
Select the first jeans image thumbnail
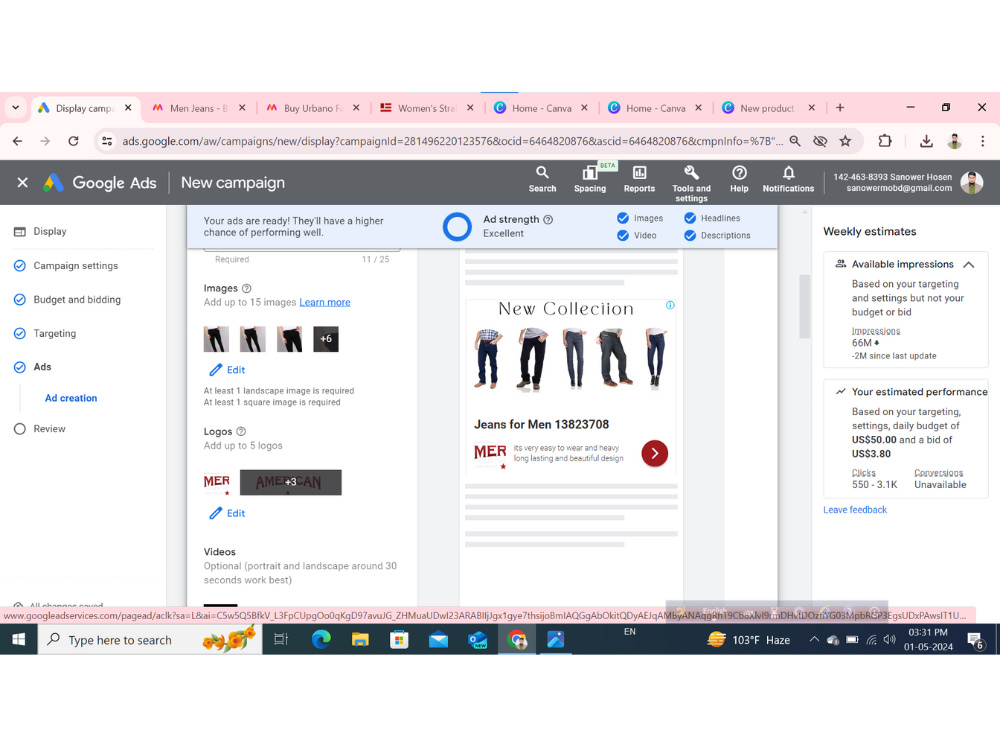[216, 339]
